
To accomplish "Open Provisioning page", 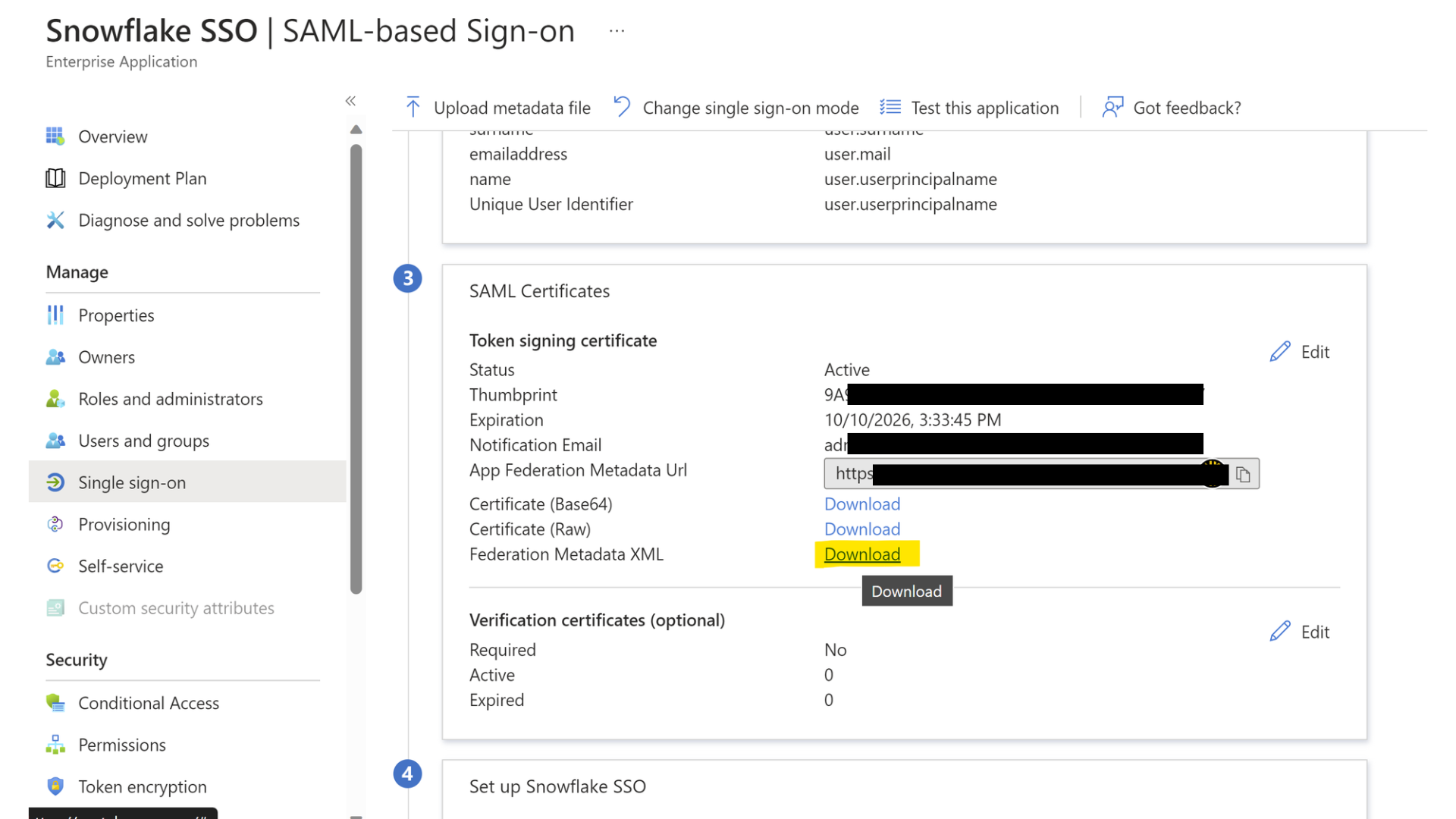I will 124,523.
